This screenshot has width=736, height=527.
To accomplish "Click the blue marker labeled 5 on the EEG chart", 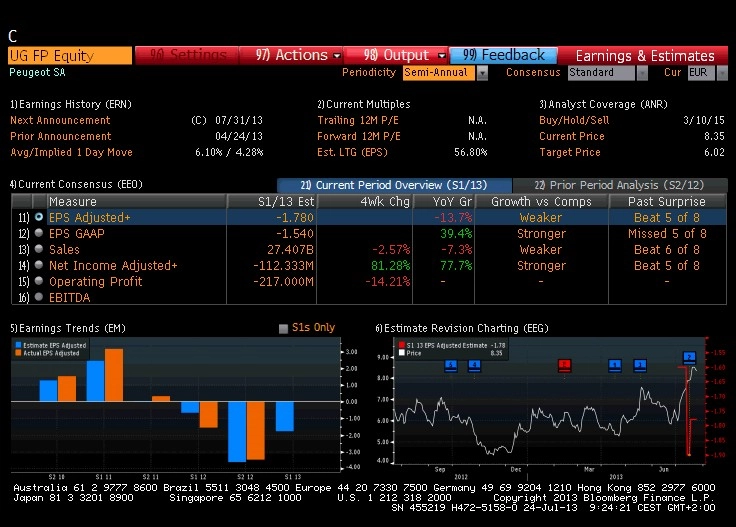I will pyautogui.click(x=451, y=365).
